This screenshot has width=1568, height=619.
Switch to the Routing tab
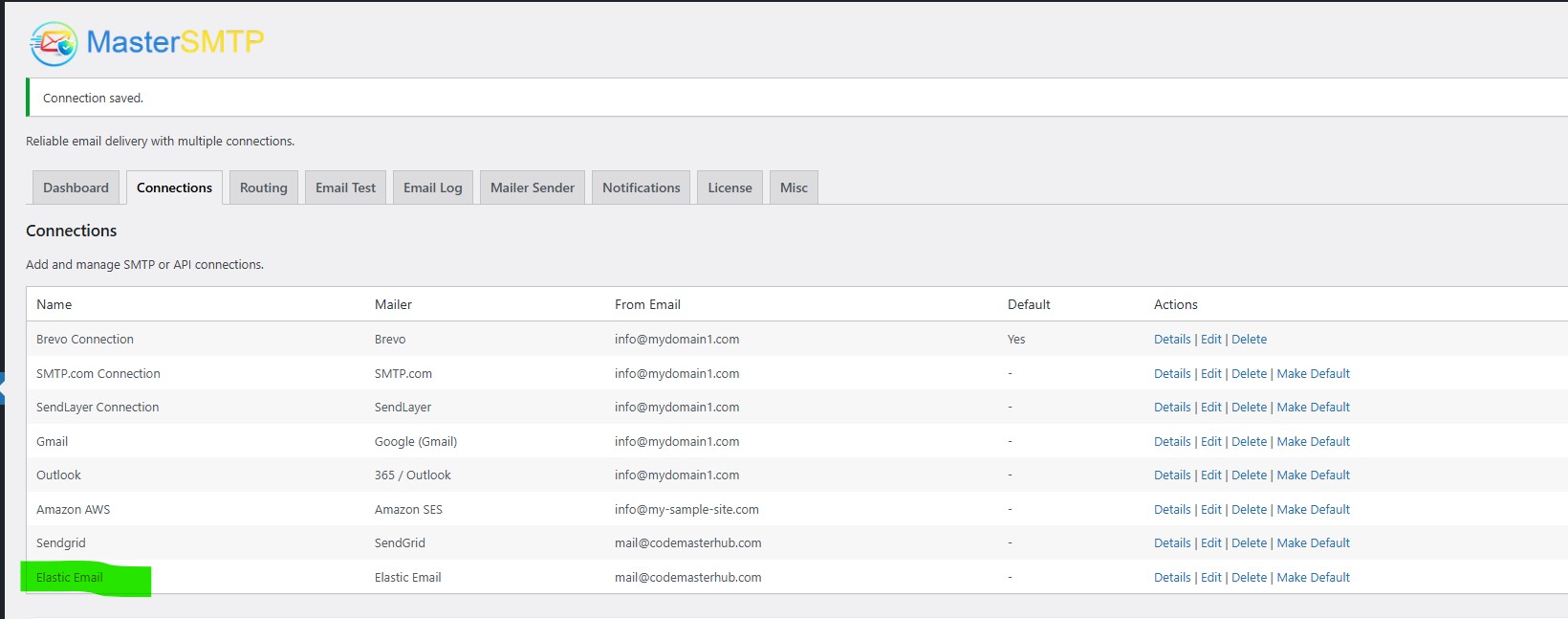263,188
